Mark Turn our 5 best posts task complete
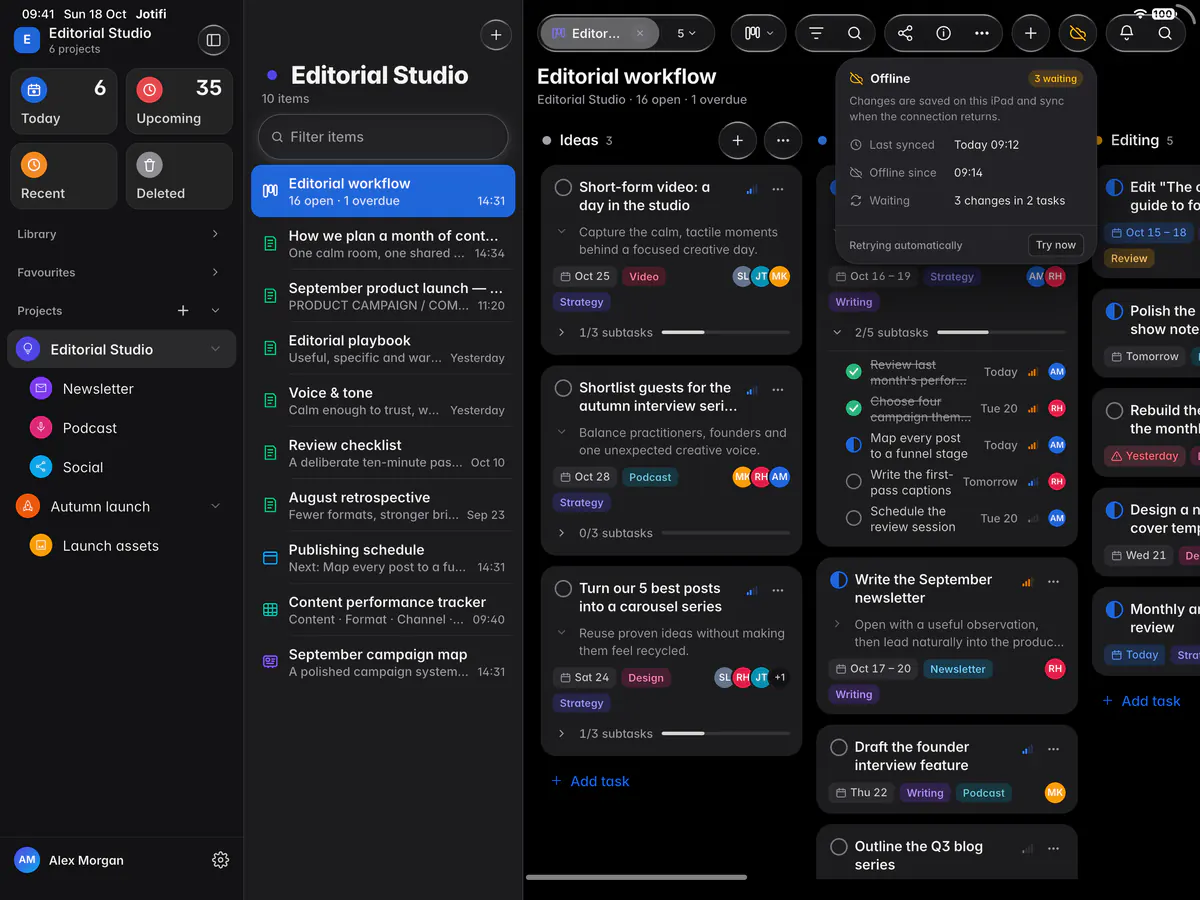Viewport: 1200px width, 900px height. pyautogui.click(x=563, y=589)
